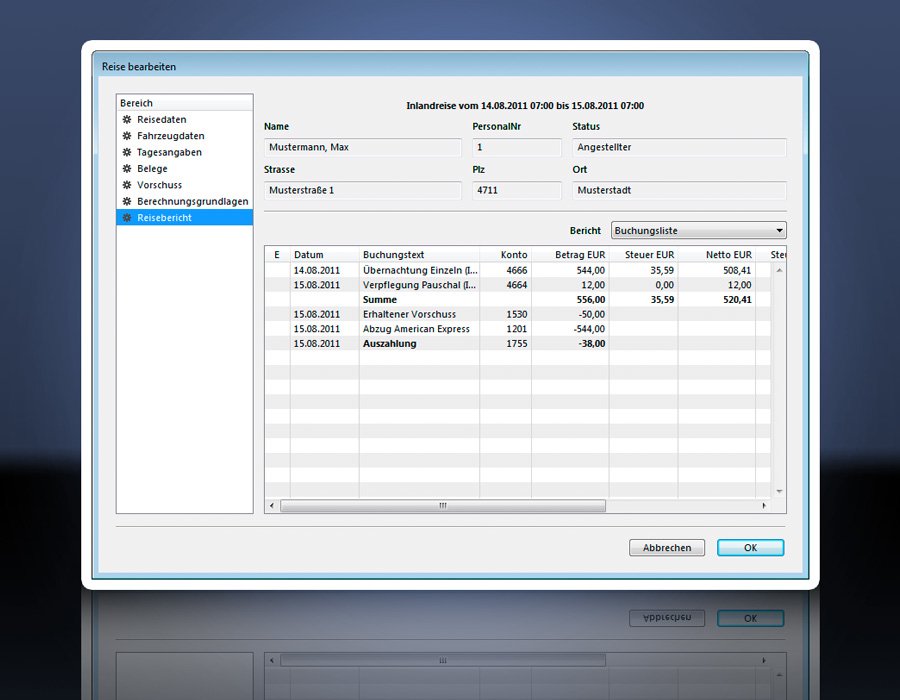
Task: Click the gear icon beside Reisebericht
Action: coord(127,218)
